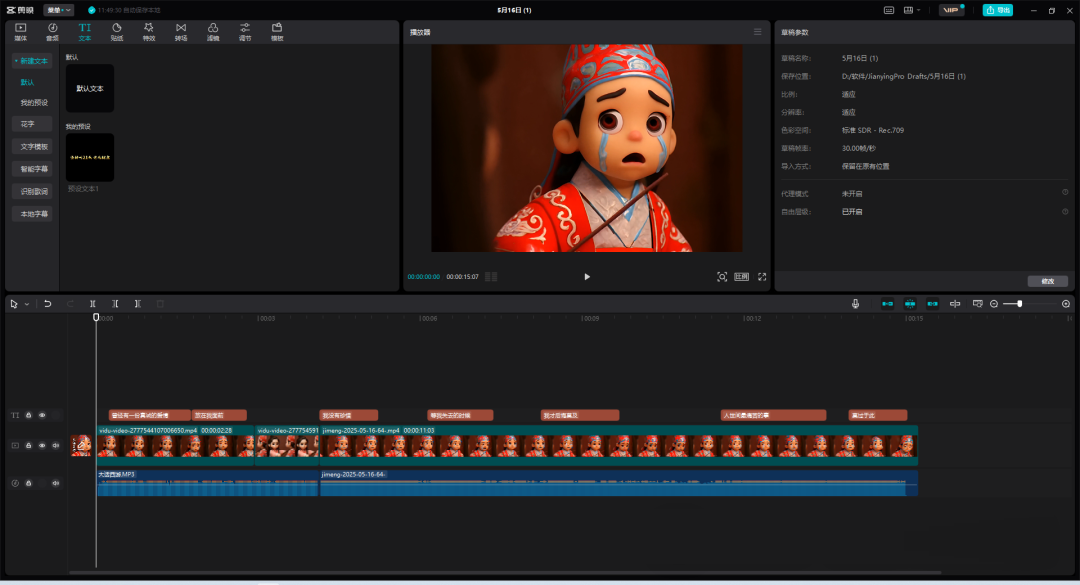Image resolution: width=1080 pixels, height=585 pixels.
Task: Open the 识别歌词 category
Action: click(32, 192)
